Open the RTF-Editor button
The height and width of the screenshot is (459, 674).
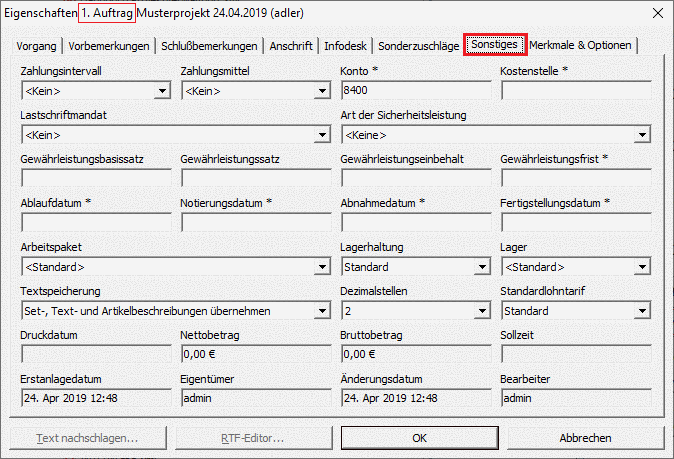[254, 438]
